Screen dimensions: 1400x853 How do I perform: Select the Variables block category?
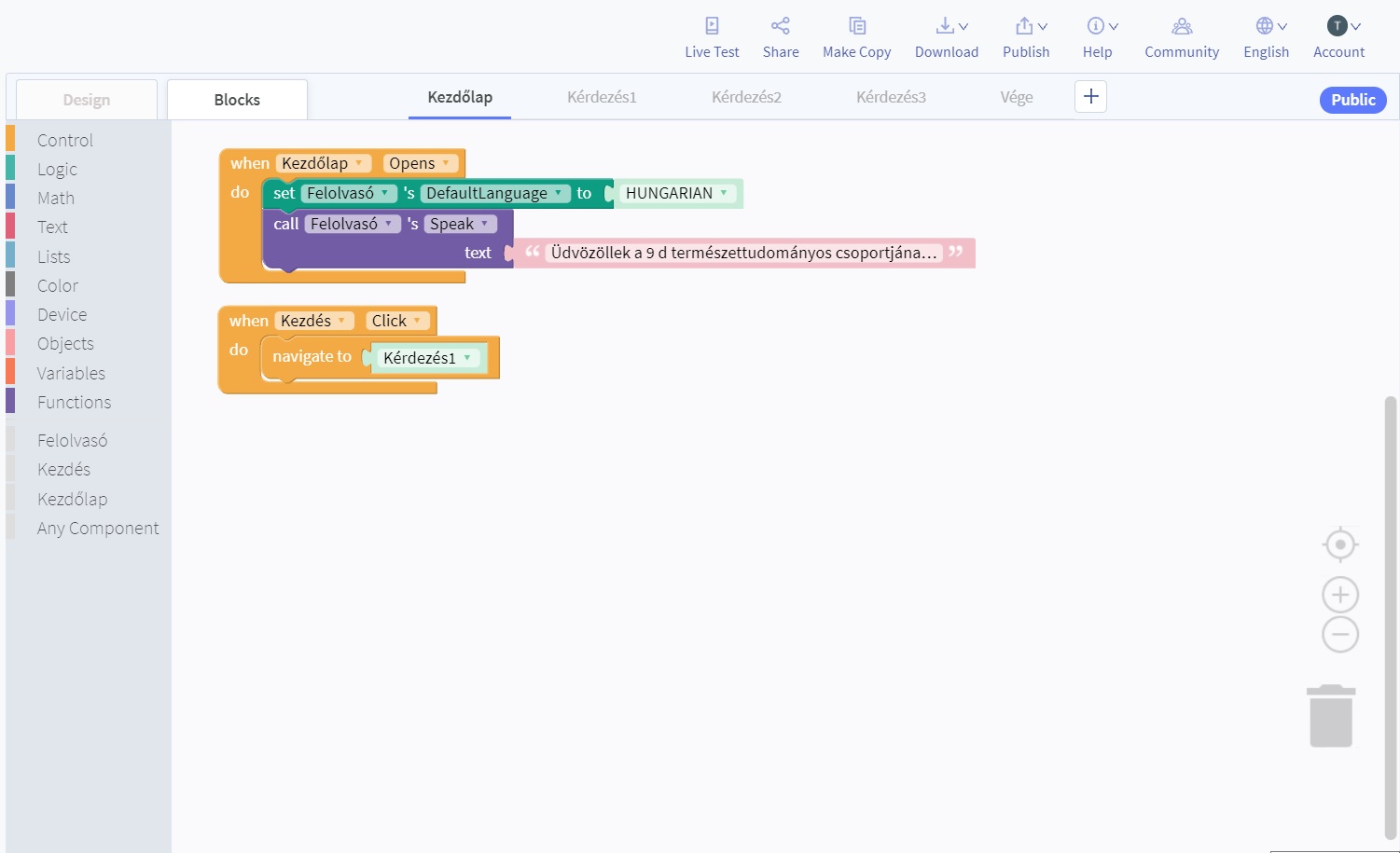pyautogui.click(x=71, y=373)
